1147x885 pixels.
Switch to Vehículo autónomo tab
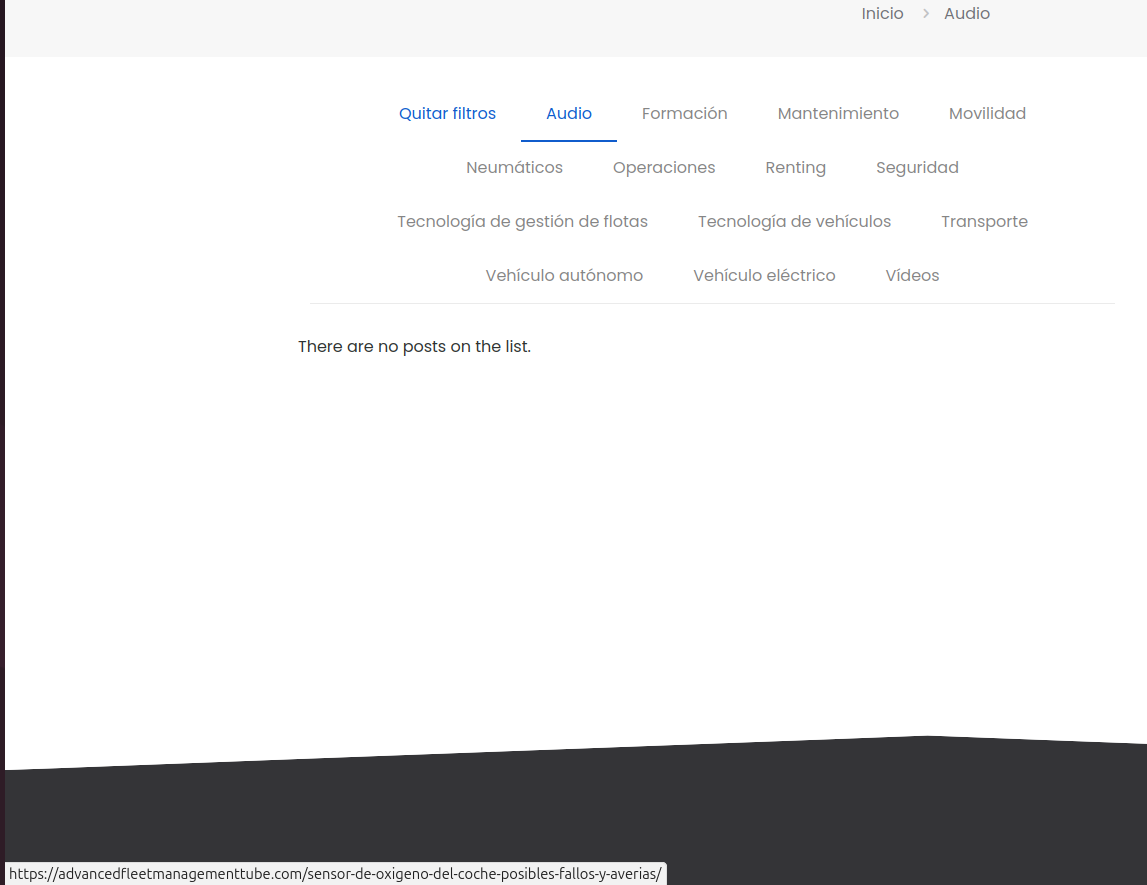(x=564, y=276)
